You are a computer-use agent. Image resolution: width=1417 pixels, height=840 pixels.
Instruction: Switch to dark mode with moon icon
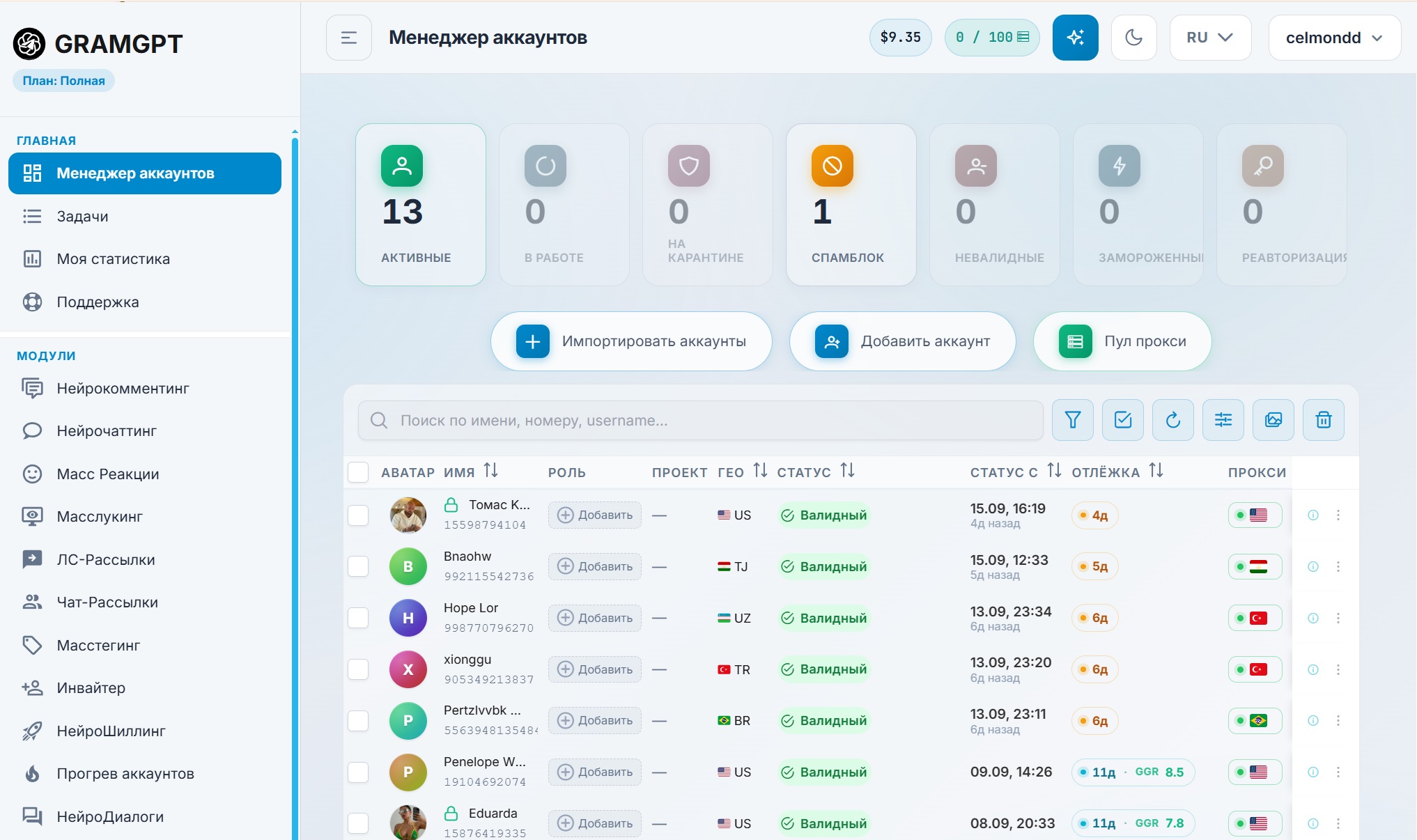click(x=1133, y=38)
